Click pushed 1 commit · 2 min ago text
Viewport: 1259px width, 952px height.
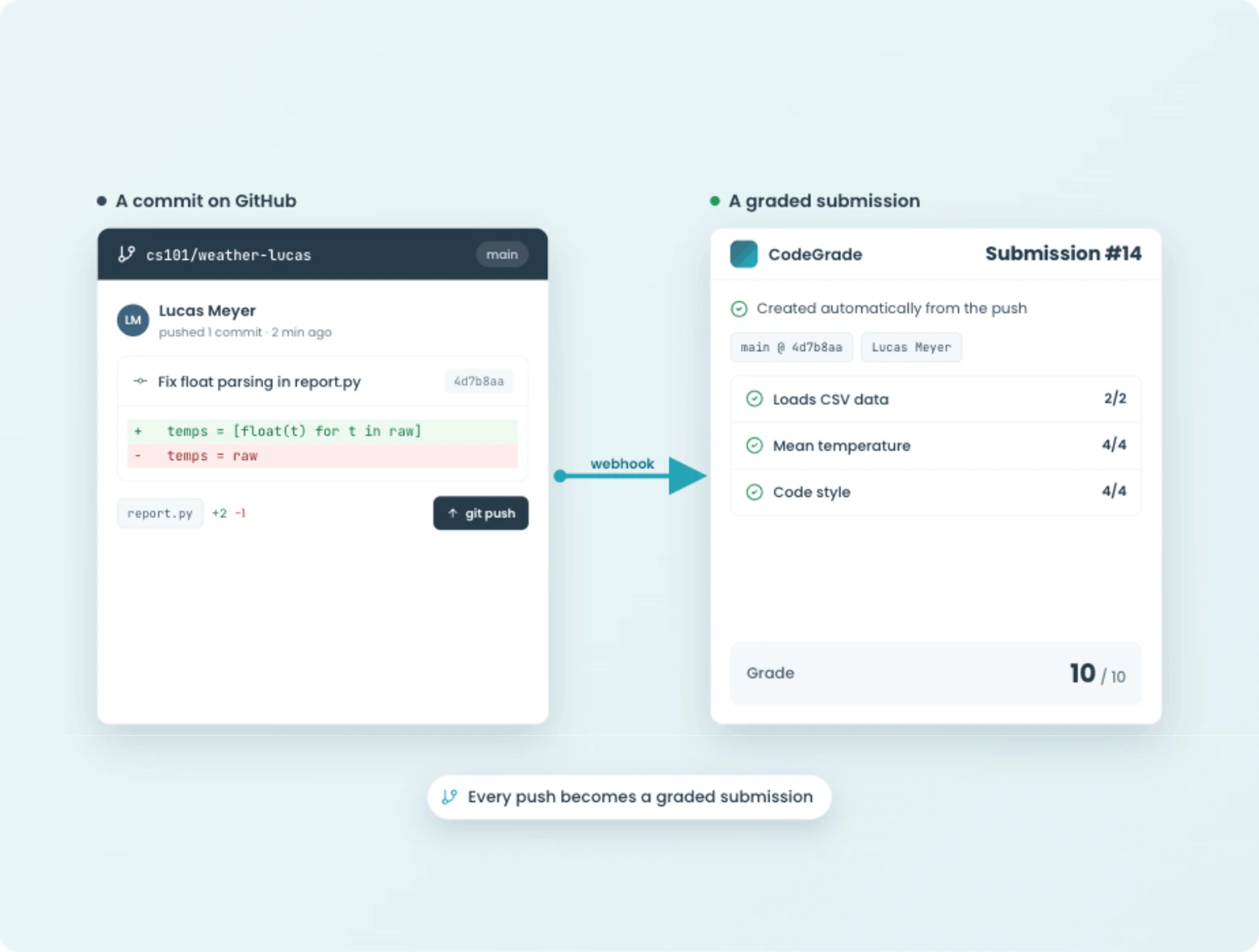(245, 332)
